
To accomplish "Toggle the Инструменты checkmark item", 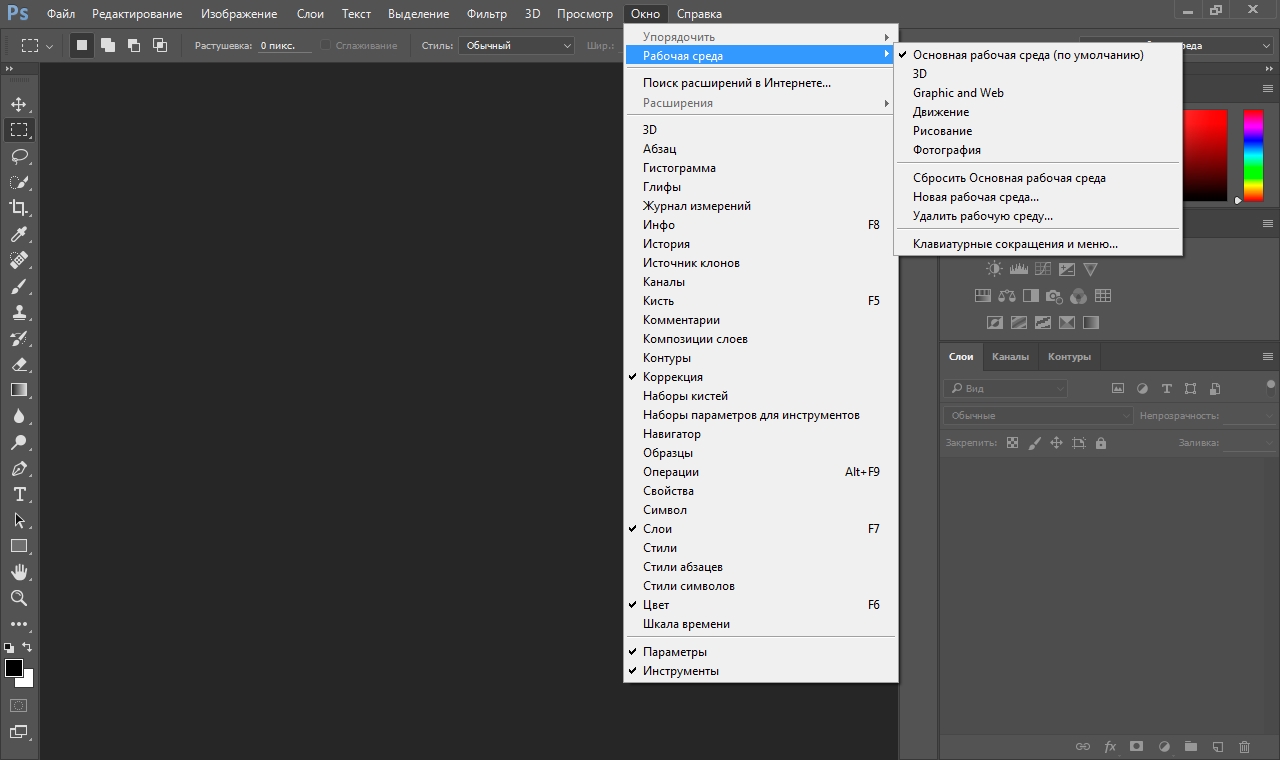I will coord(680,671).
